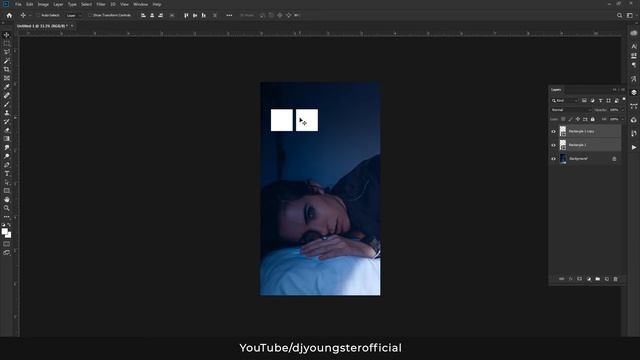This screenshot has height=360, width=640.
Task: Open the Actions play panel icon
Action: pyautogui.click(x=634, y=147)
